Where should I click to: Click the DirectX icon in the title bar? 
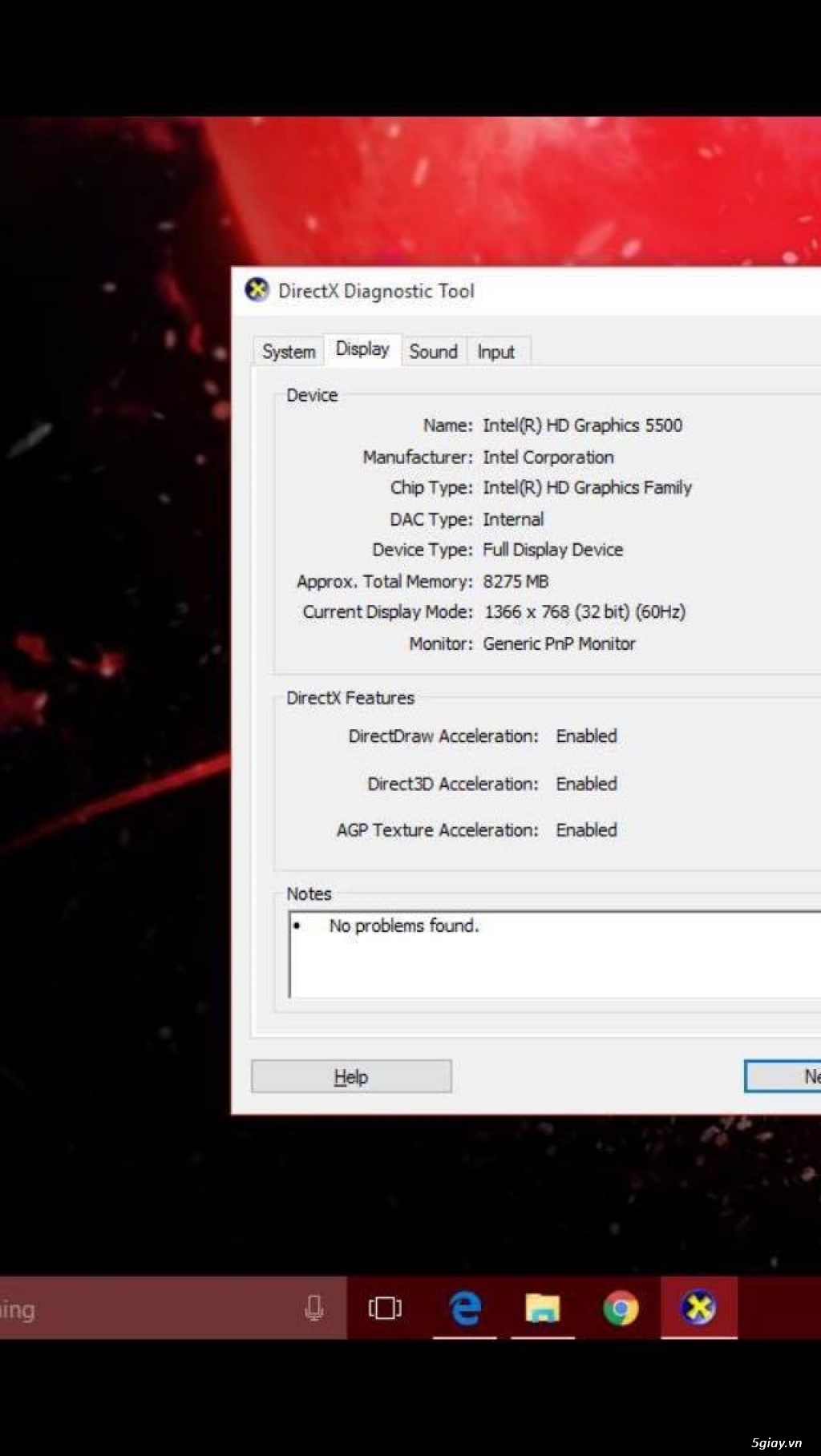pos(257,290)
